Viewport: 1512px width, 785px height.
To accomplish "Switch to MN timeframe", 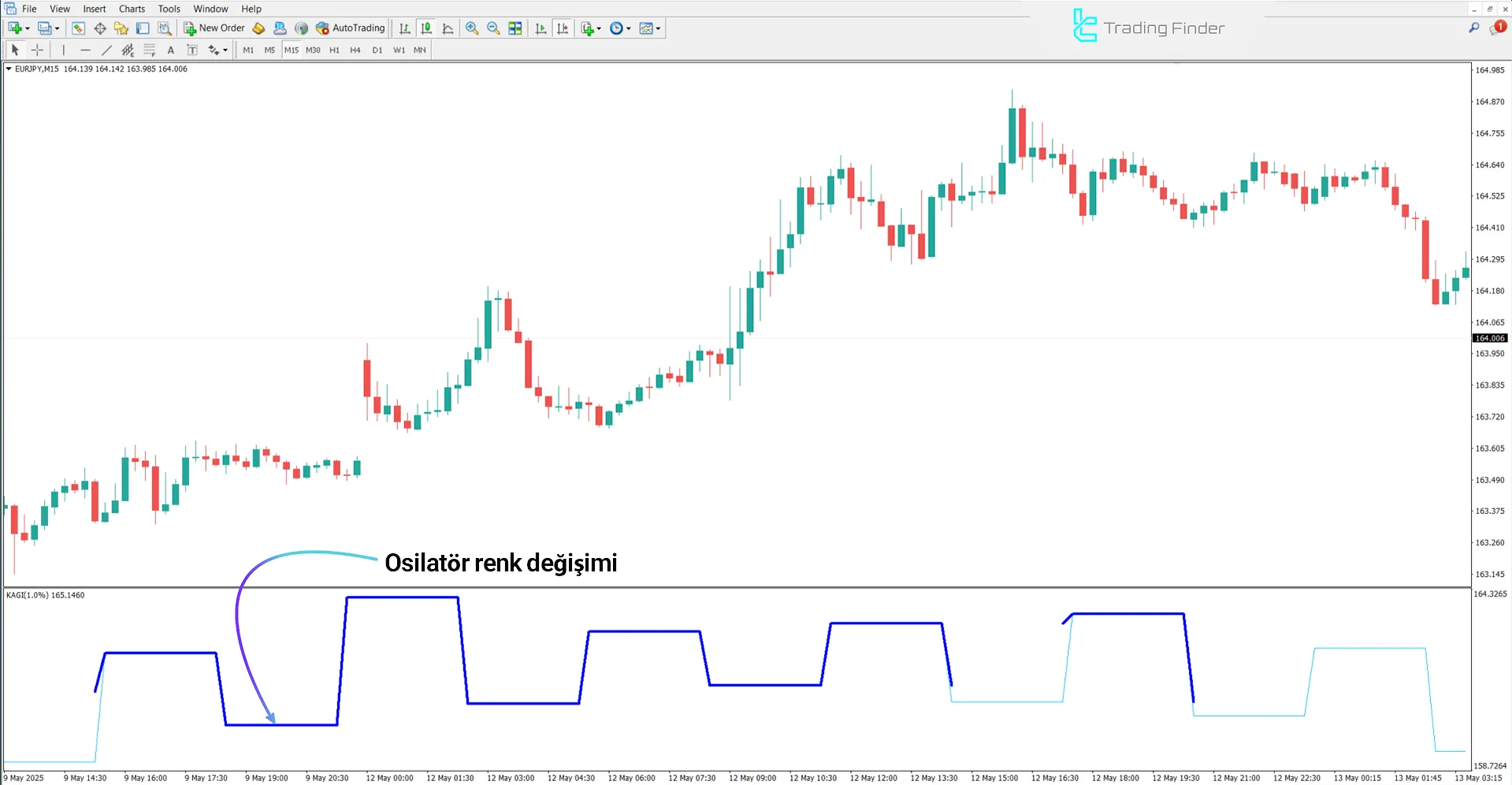I will click(420, 50).
